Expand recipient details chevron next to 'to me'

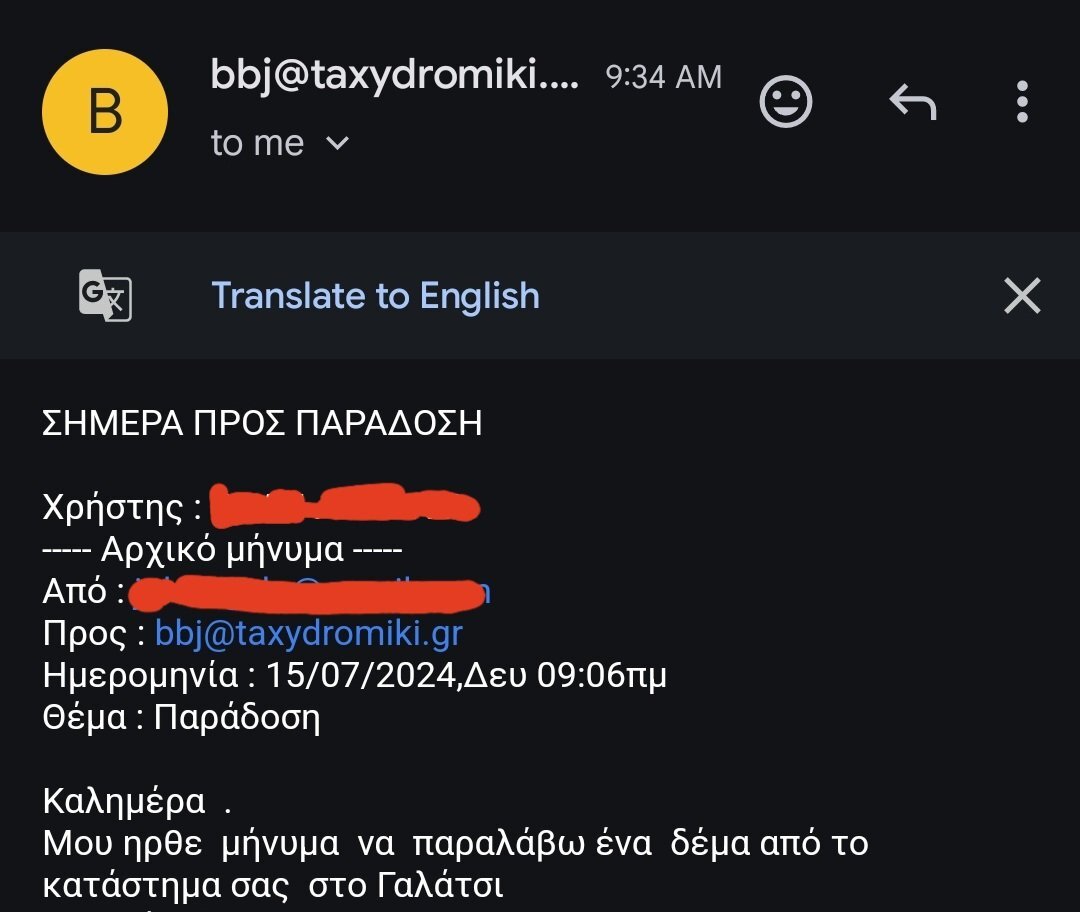[x=337, y=143]
